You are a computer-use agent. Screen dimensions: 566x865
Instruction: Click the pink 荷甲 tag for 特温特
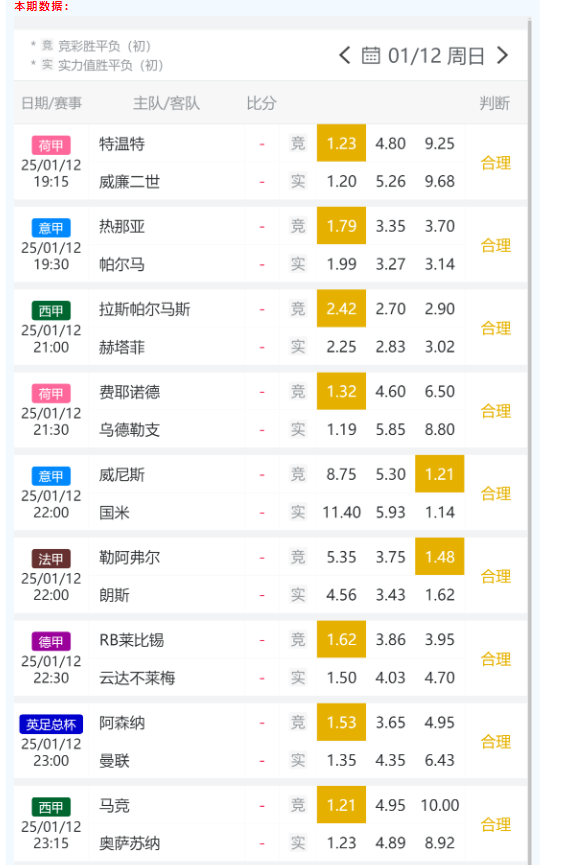point(51,146)
